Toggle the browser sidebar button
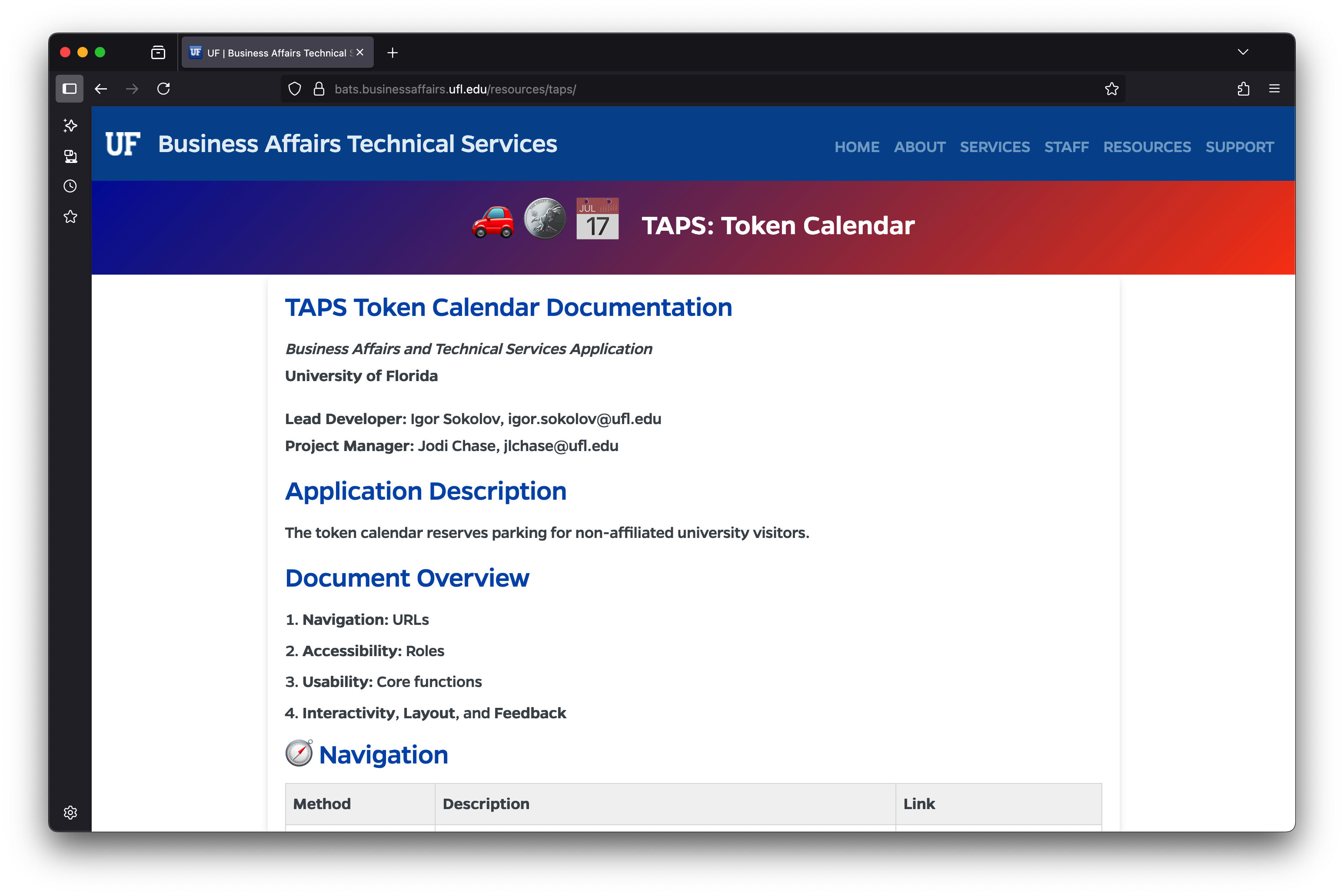 point(69,89)
